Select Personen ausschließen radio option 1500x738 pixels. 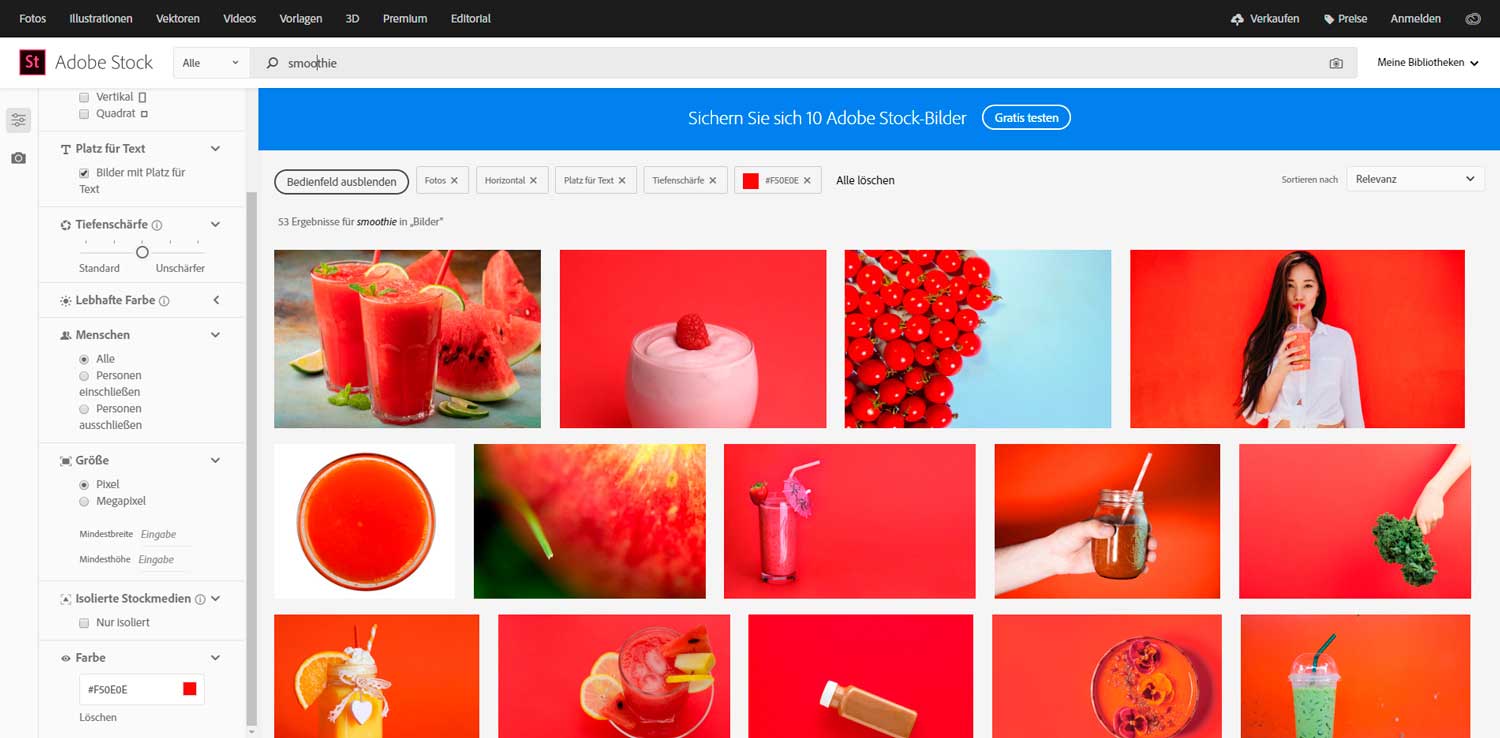84,409
